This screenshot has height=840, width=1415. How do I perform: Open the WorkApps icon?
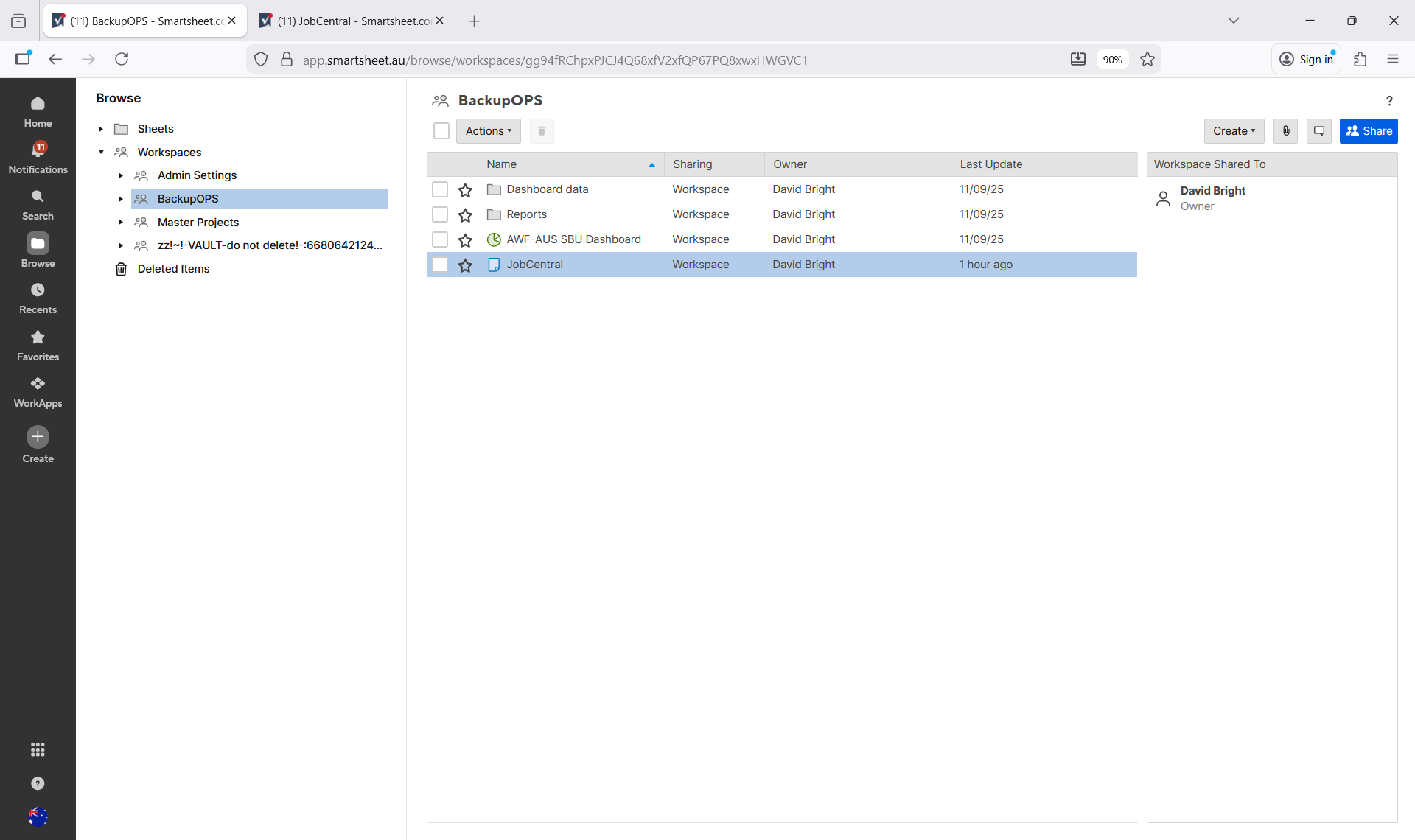(x=38, y=384)
